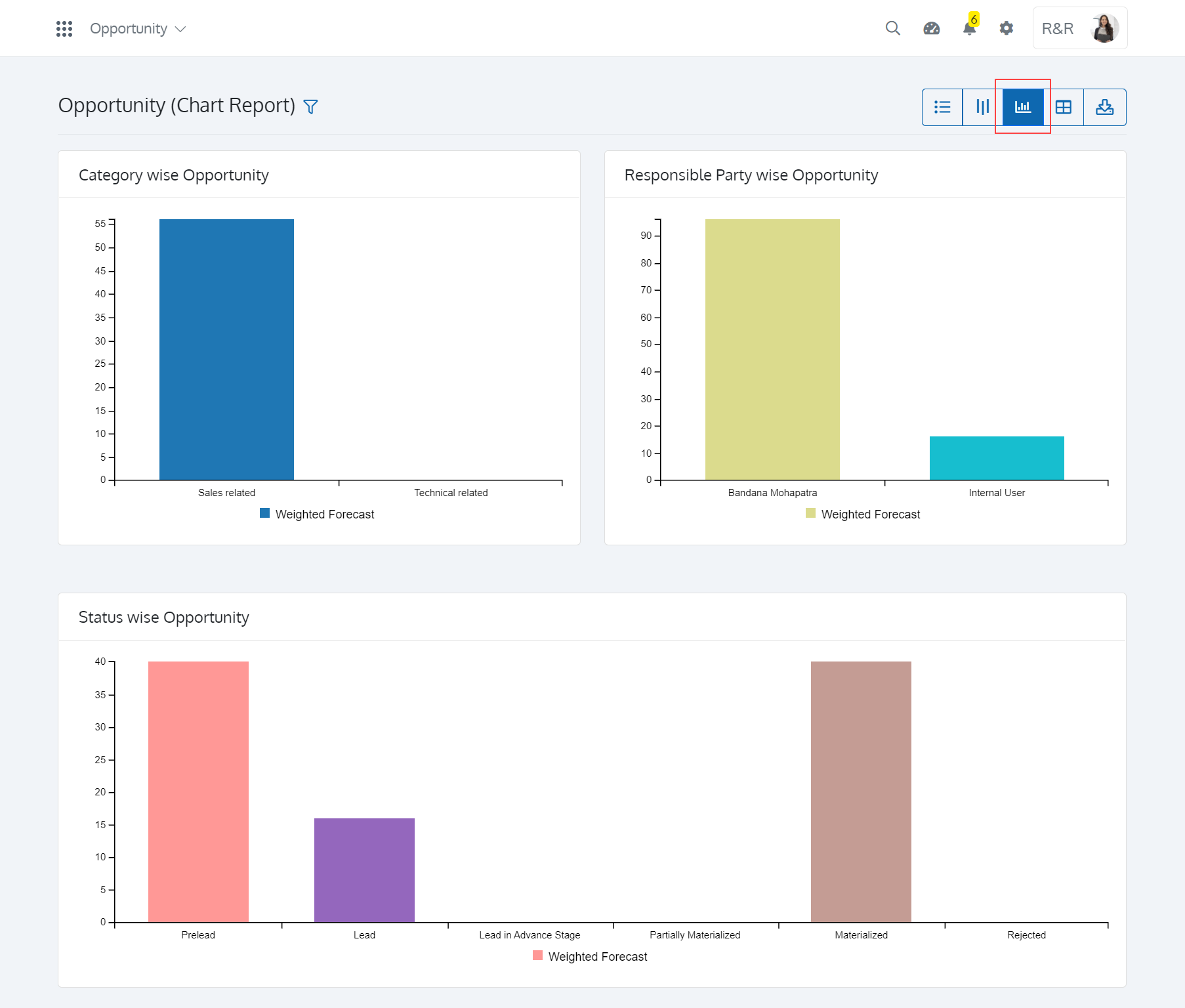This screenshot has height=1008, width=1185.
Task: Switch to list view
Action: pyautogui.click(x=942, y=107)
